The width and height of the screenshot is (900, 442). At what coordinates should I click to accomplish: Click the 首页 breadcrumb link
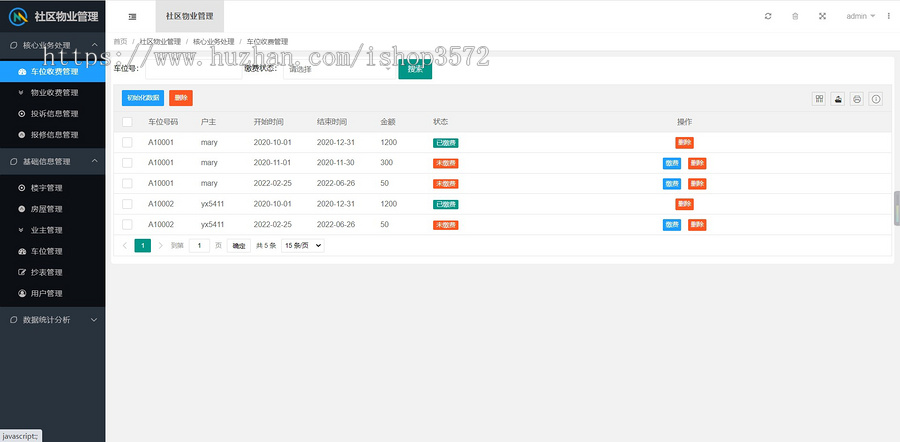click(121, 42)
